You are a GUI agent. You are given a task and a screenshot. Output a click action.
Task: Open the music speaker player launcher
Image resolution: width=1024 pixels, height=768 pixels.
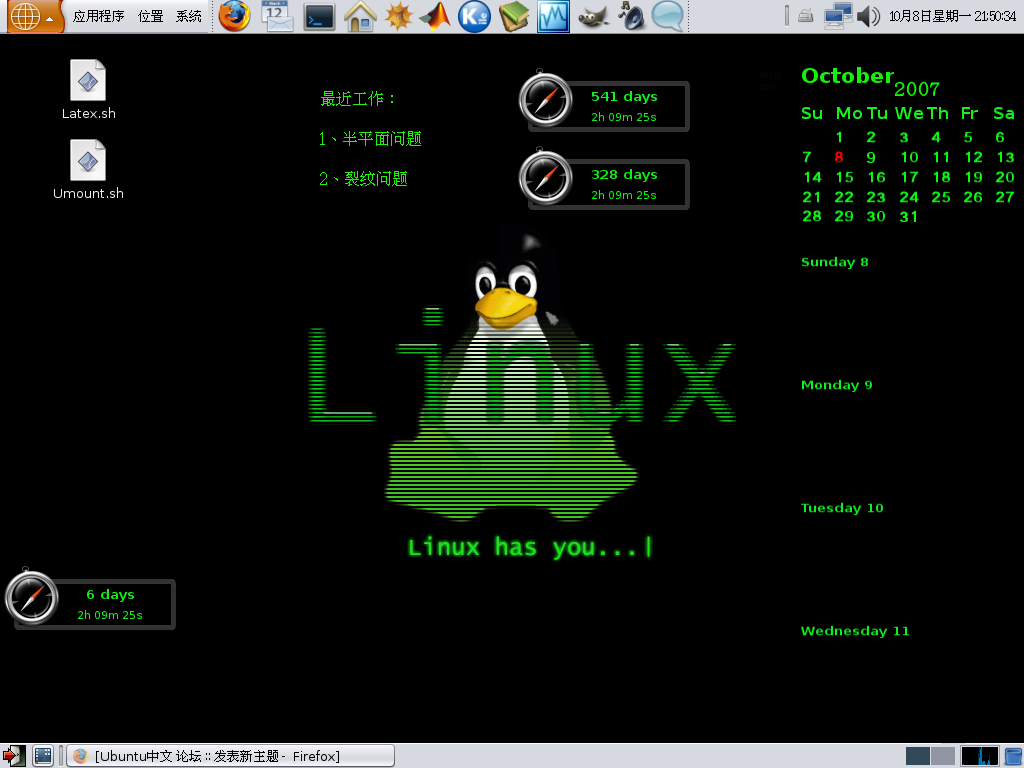[x=631, y=16]
